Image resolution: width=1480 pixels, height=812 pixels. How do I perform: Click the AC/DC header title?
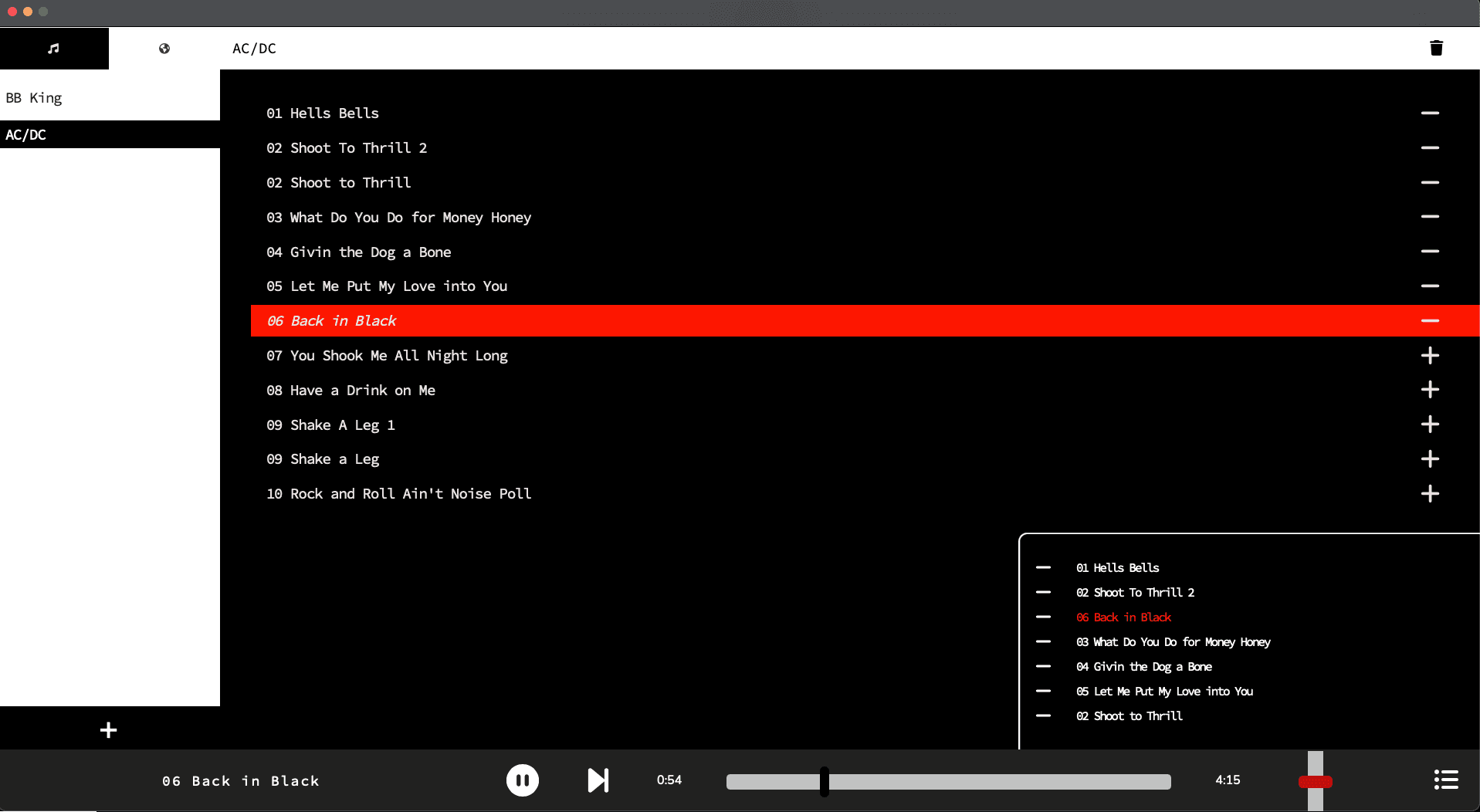[254, 49]
